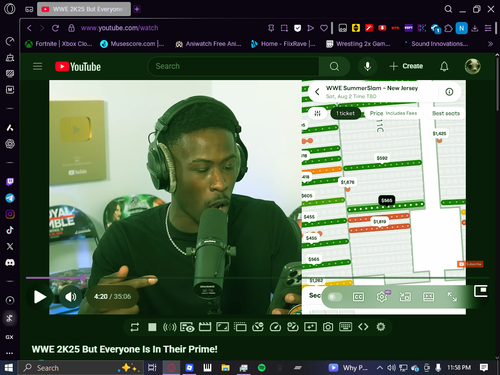Enable theater mode on the player
Screen dimensions: 500x375
(428, 297)
